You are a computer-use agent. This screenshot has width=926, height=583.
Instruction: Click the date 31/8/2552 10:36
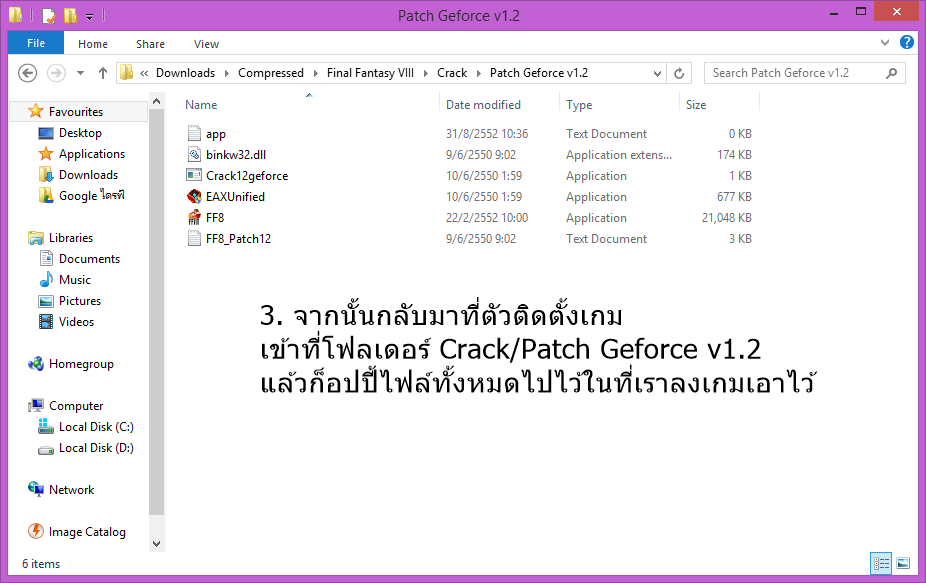(x=487, y=133)
